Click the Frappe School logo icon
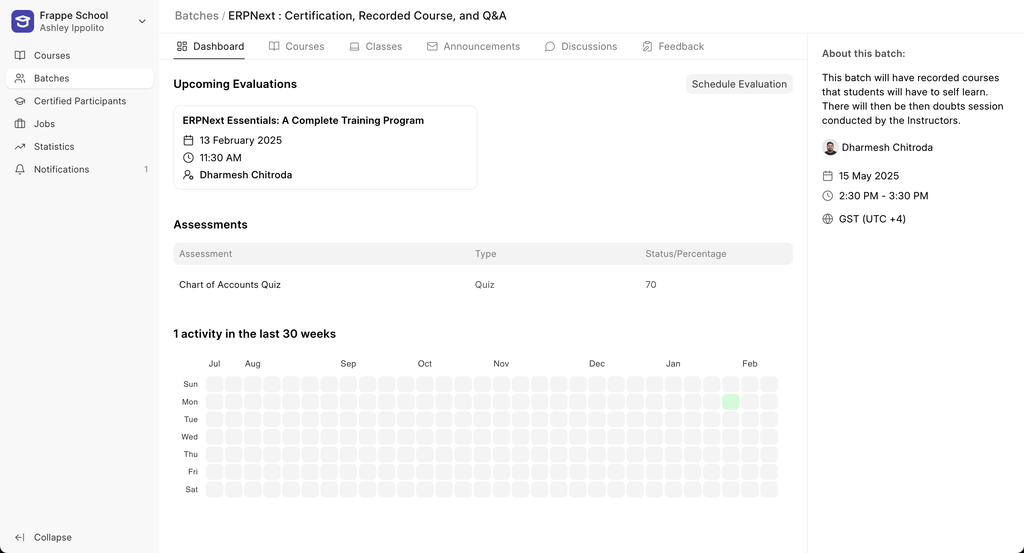The image size is (1024, 553). [22, 22]
